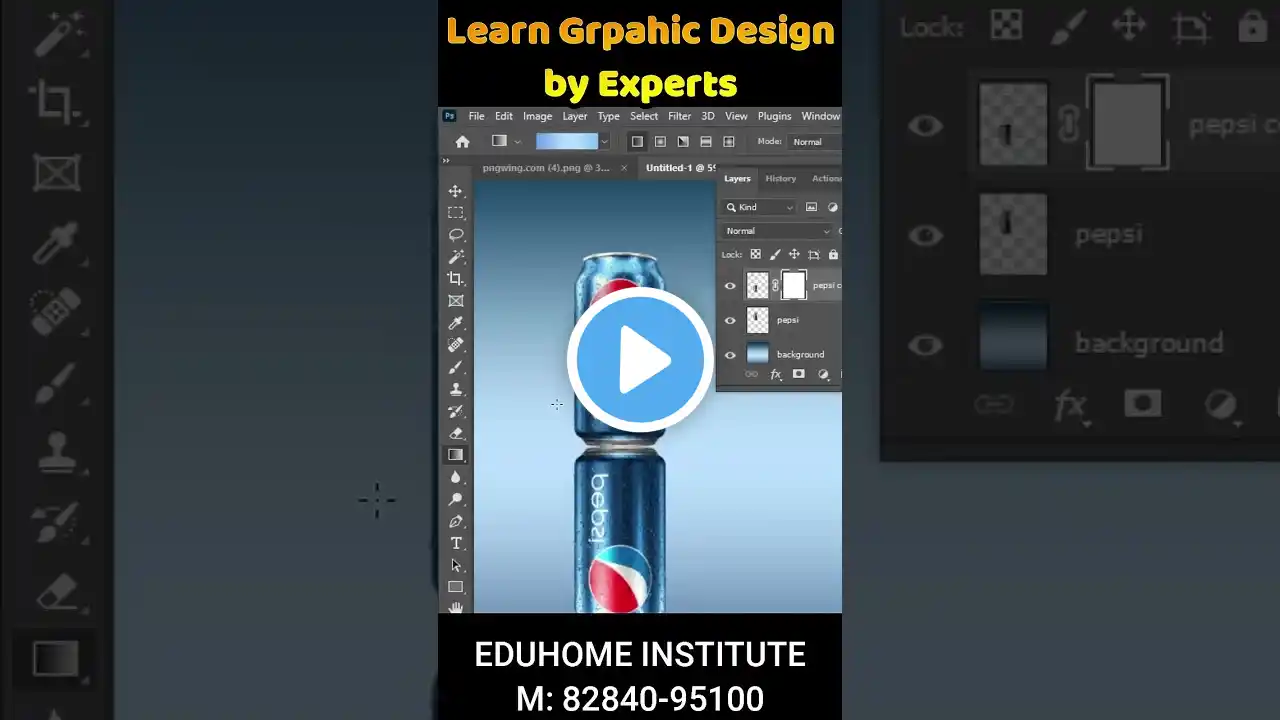This screenshot has width=1280, height=720.
Task: Close the pngwing.com (4).png tab
Action: coord(624,168)
